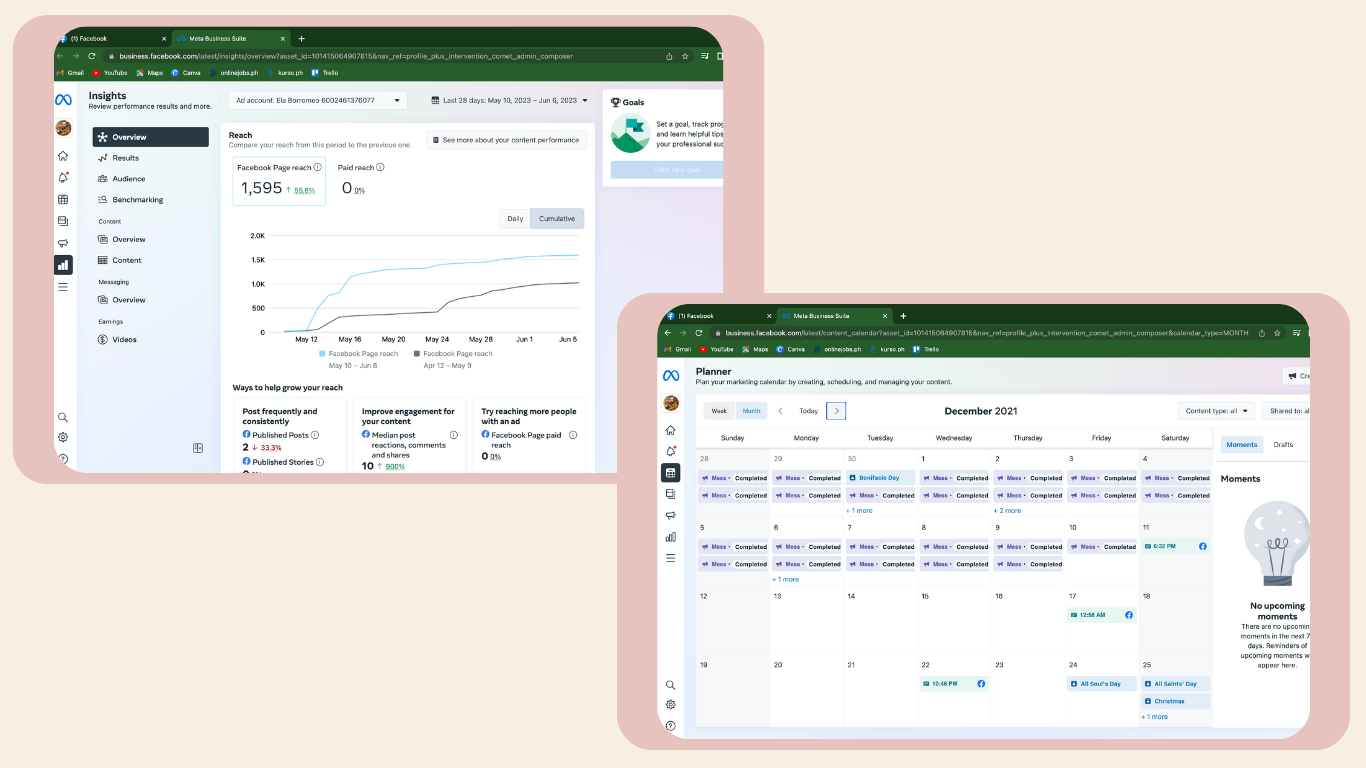This screenshot has height=768, width=1366.
Task: Switch reach chart to Cumulative view
Action: 557,218
